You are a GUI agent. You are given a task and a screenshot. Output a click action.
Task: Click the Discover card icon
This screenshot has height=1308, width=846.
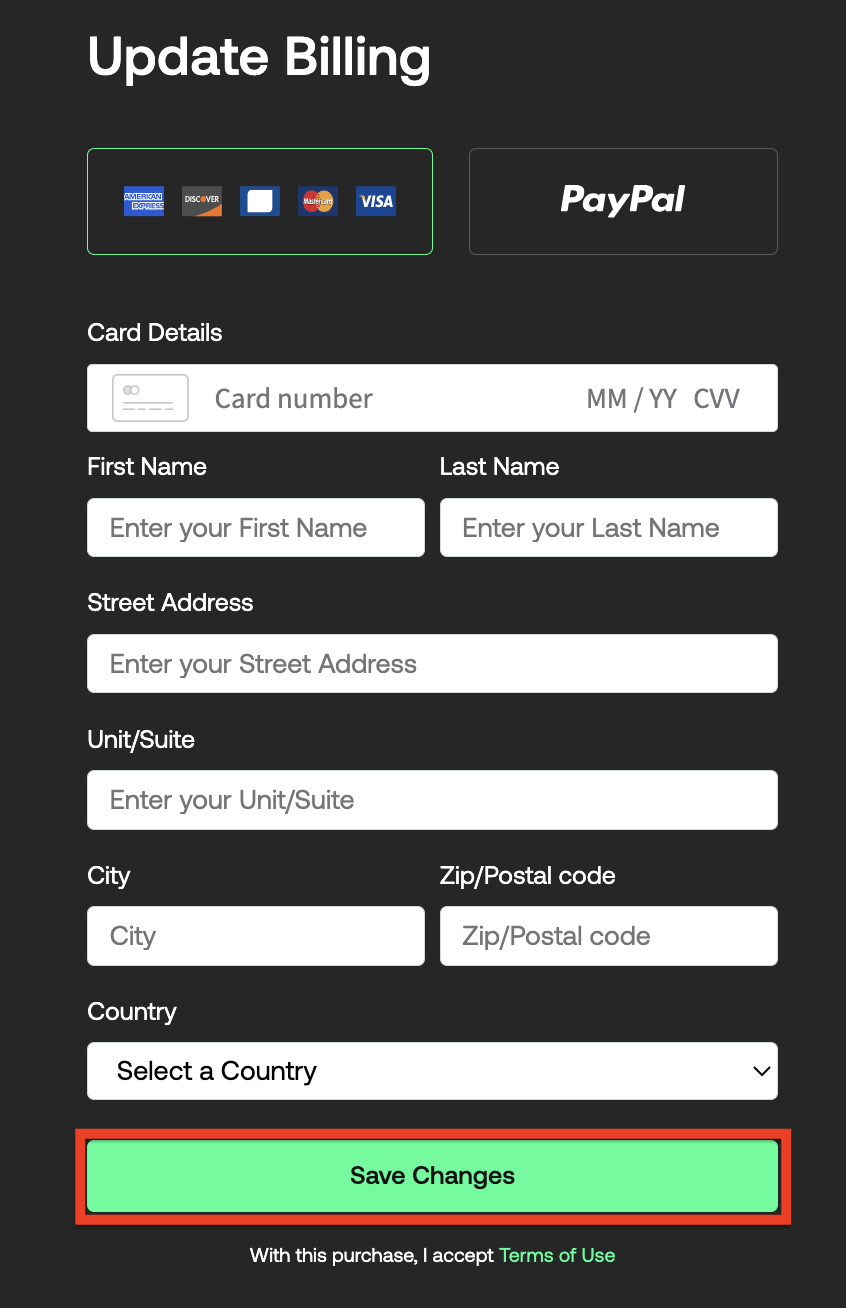point(202,201)
